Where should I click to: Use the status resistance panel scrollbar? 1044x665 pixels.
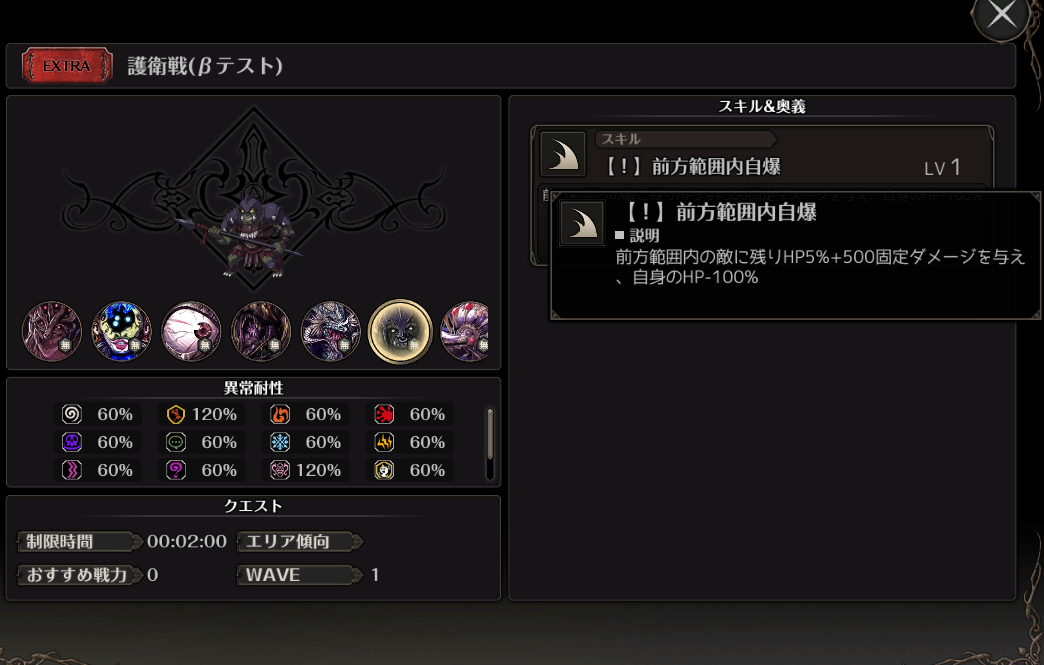pyautogui.click(x=490, y=434)
